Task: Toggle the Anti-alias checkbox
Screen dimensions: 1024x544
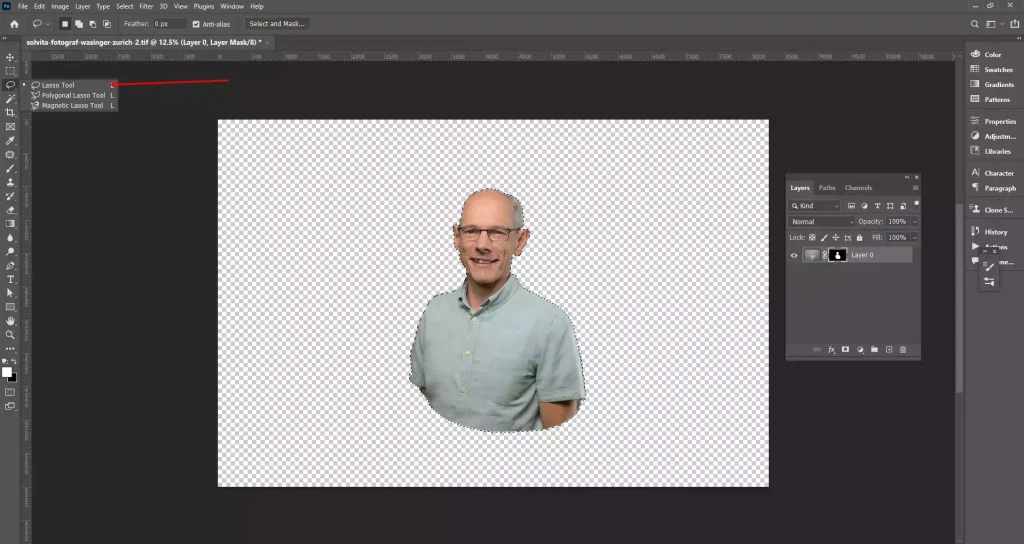Action: [196, 23]
